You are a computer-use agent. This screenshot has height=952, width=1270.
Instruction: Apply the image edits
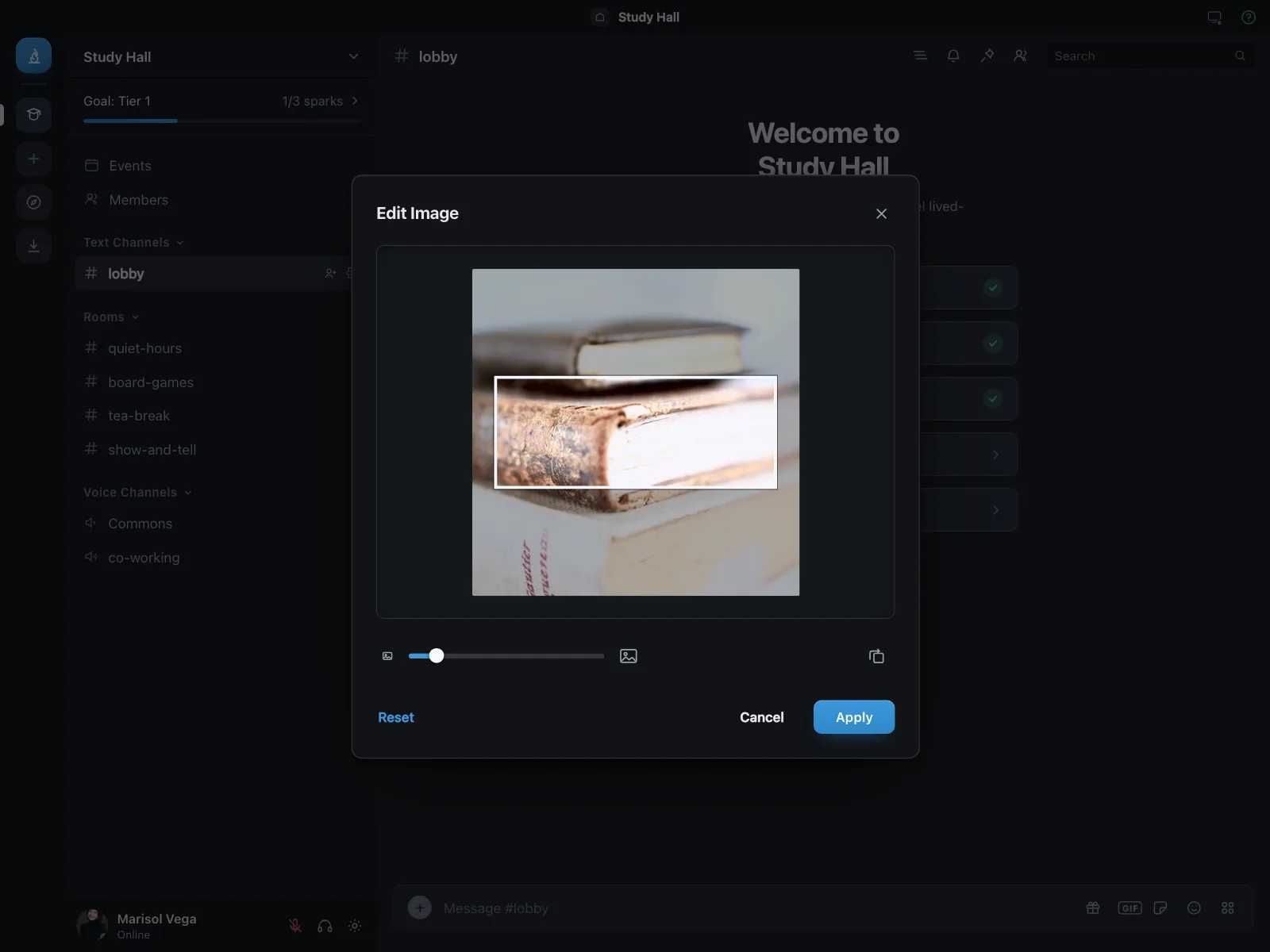click(854, 717)
